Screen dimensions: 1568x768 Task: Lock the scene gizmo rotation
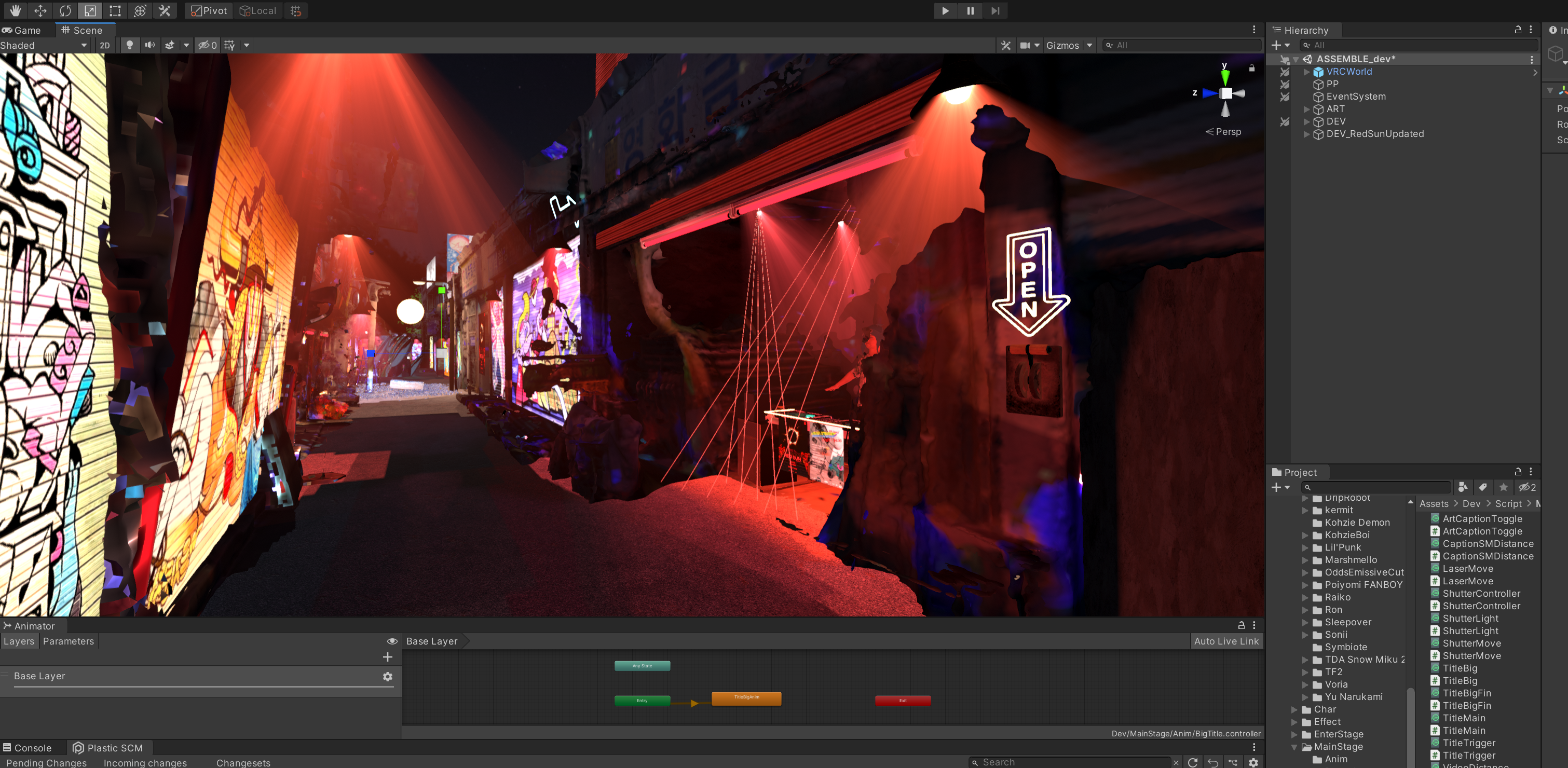click(1251, 67)
